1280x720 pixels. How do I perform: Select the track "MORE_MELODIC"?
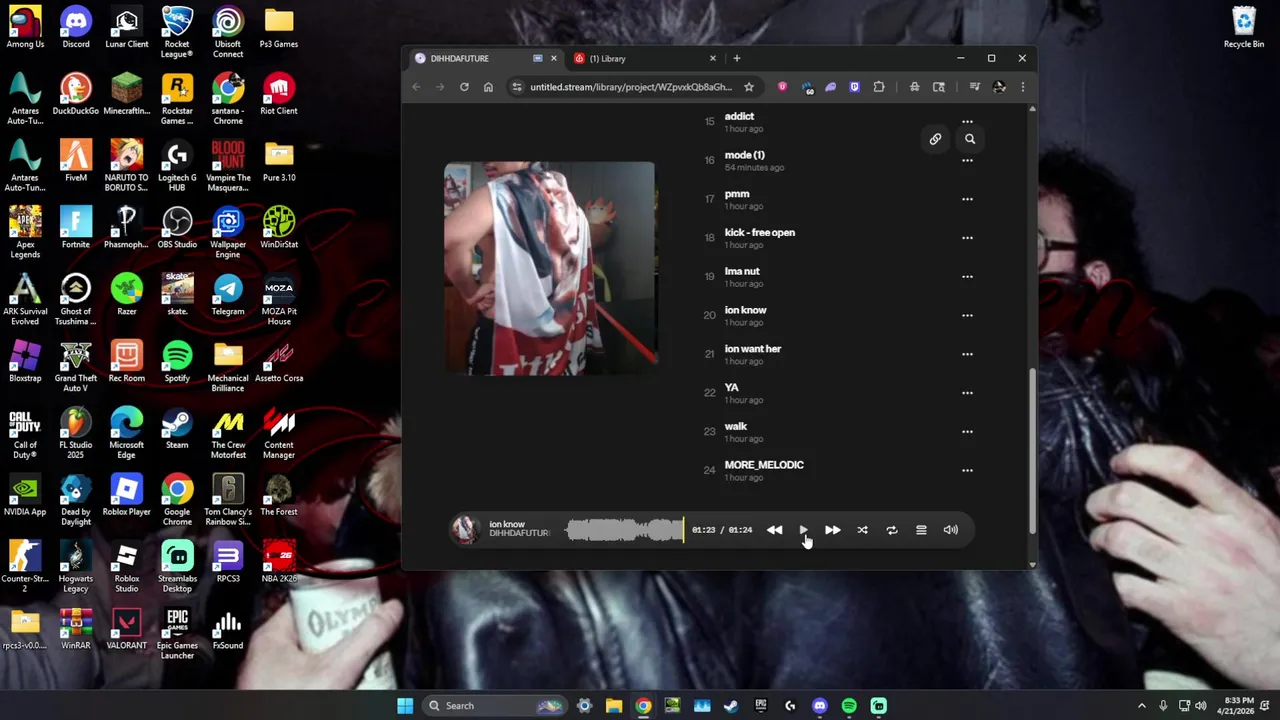pyautogui.click(x=764, y=465)
